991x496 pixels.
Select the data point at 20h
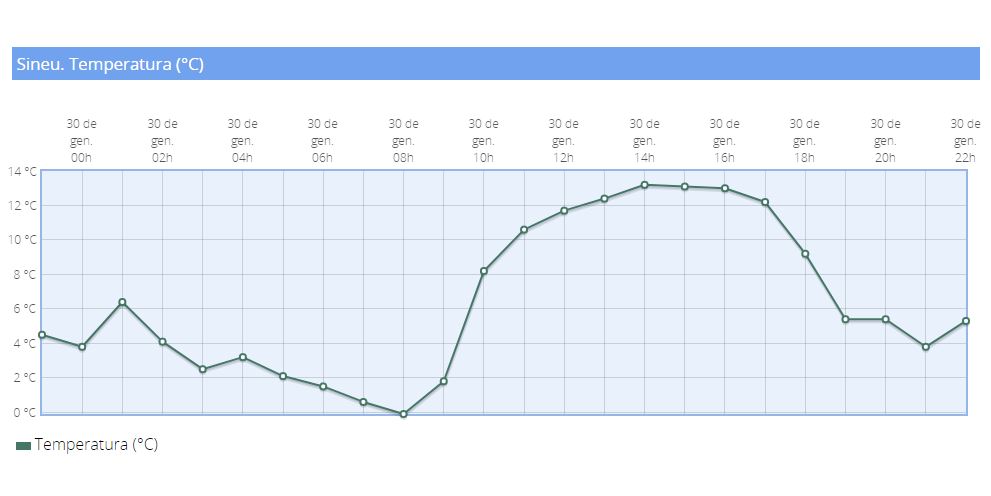(885, 319)
